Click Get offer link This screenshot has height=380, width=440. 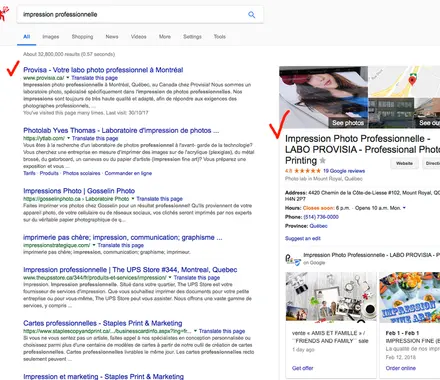click(302, 368)
